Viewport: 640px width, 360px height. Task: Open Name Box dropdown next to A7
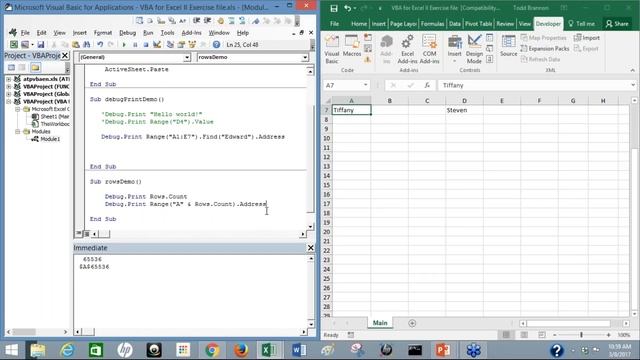pyautogui.click(x=365, y=85)
